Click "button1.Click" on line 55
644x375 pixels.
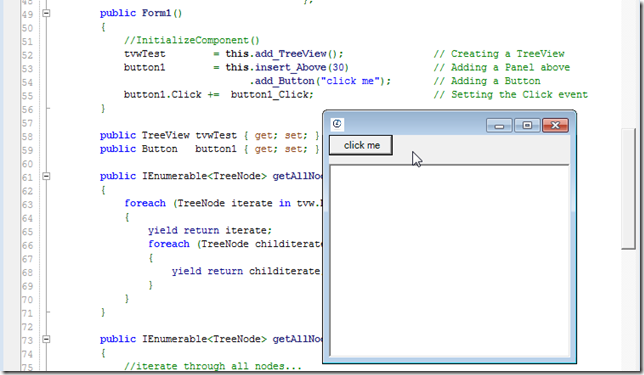pos(163,94)
